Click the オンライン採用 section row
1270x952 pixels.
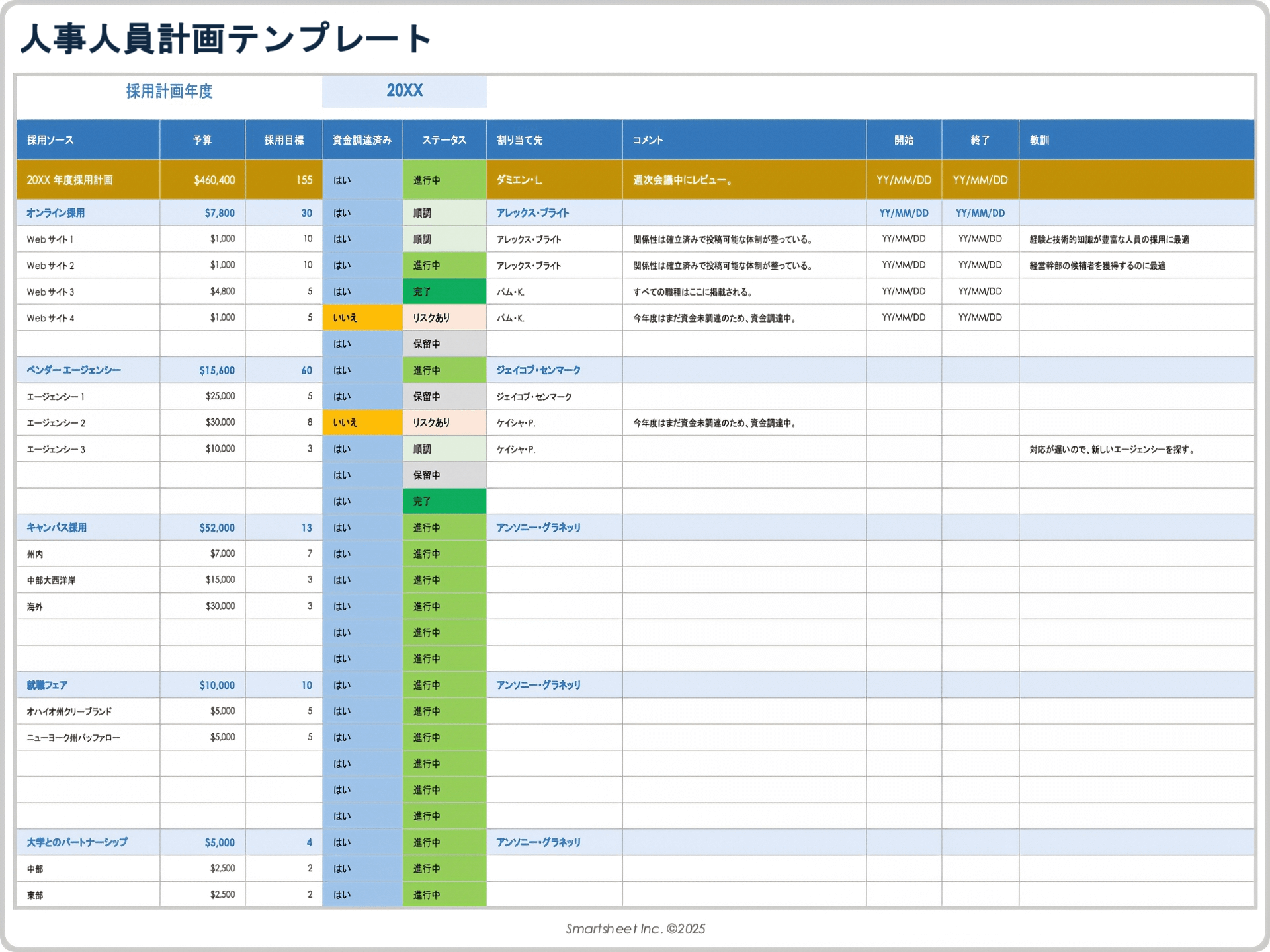635,213
